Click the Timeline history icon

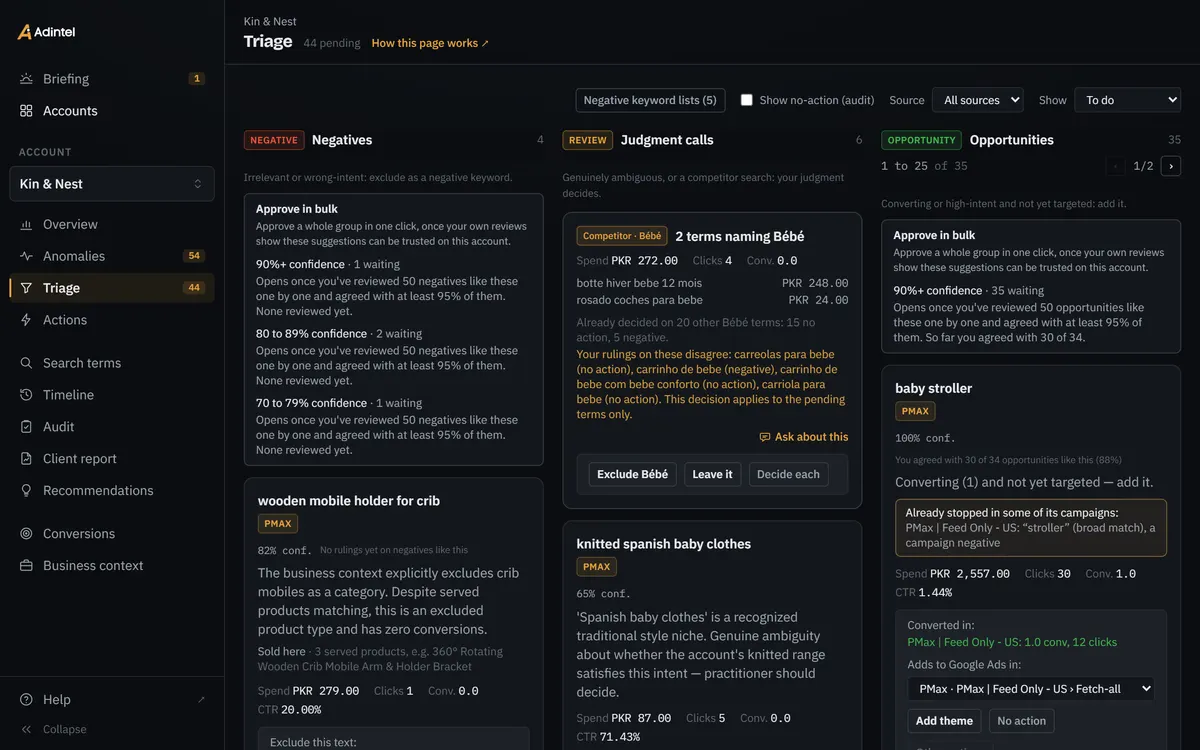(x=26, y=395)
